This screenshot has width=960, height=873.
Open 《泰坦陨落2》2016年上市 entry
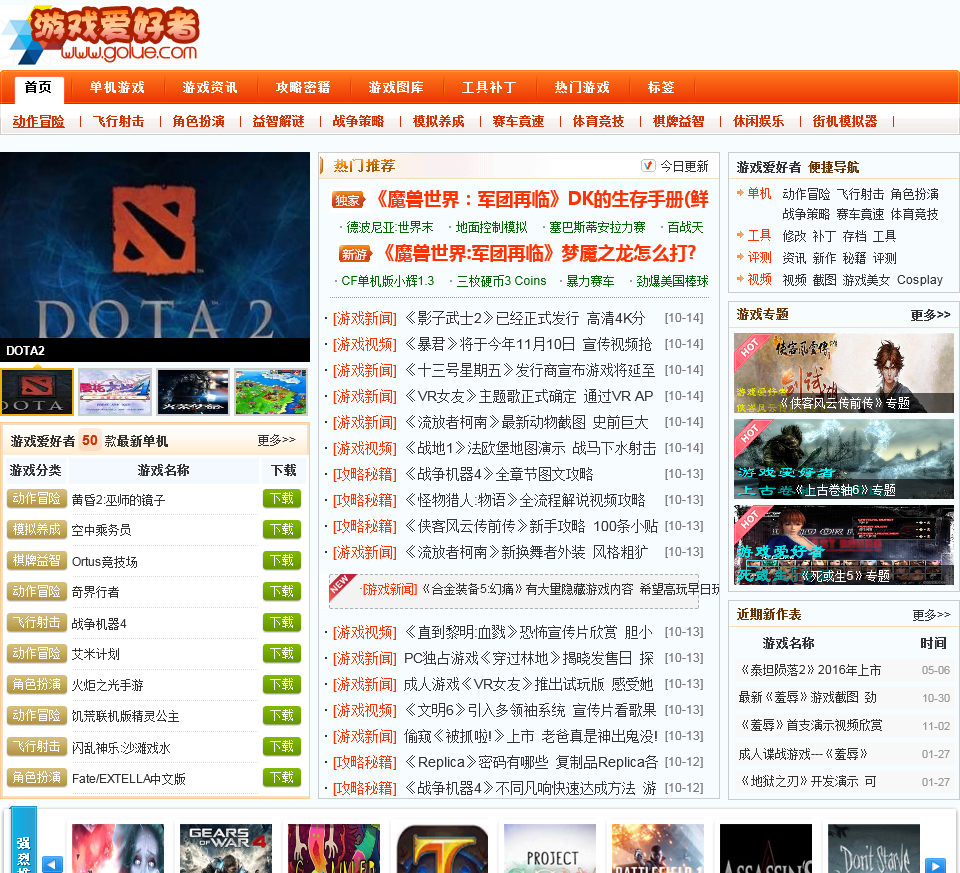tap(811, 670)
